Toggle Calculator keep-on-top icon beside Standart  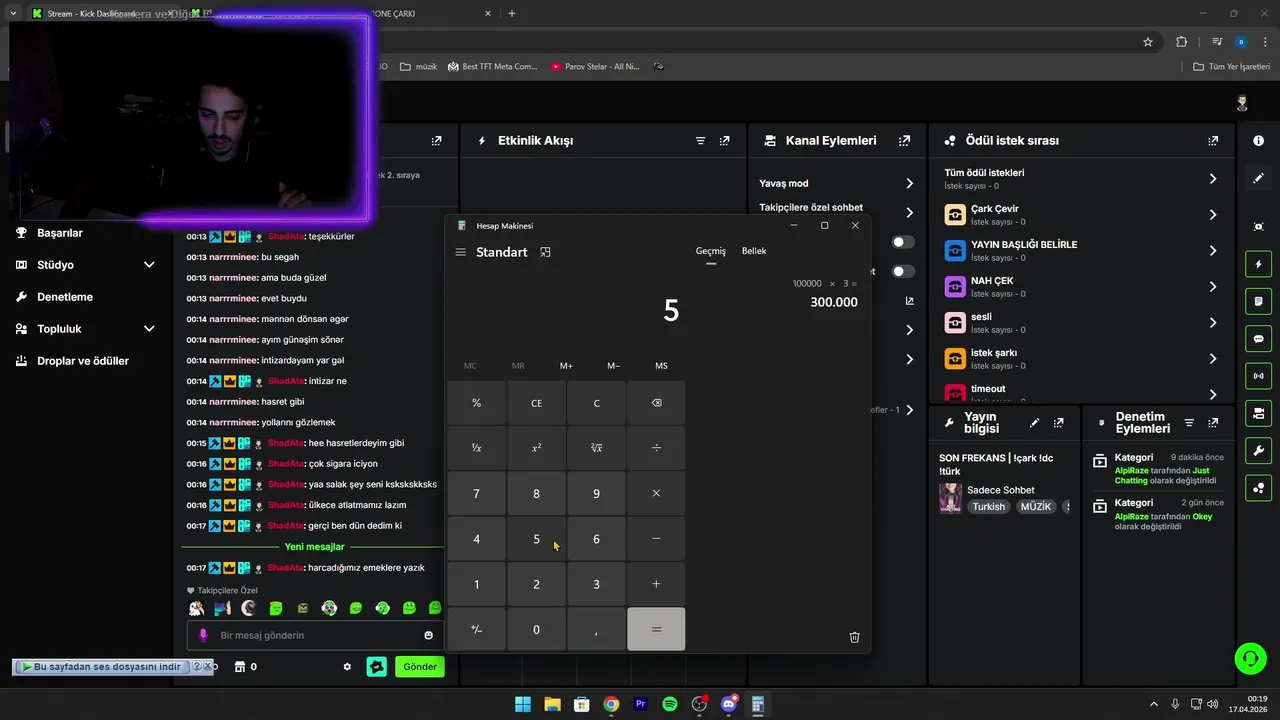click(x=545, y=252)
